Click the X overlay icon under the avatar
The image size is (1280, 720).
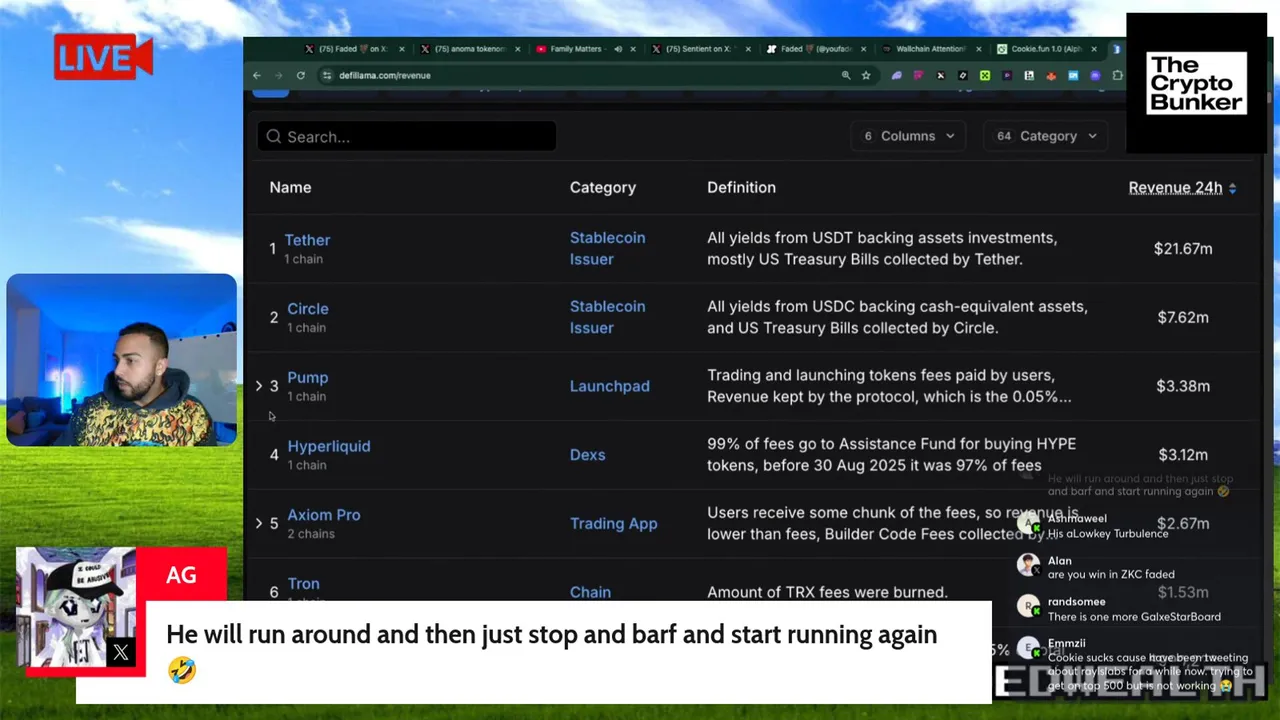(121, 653)
